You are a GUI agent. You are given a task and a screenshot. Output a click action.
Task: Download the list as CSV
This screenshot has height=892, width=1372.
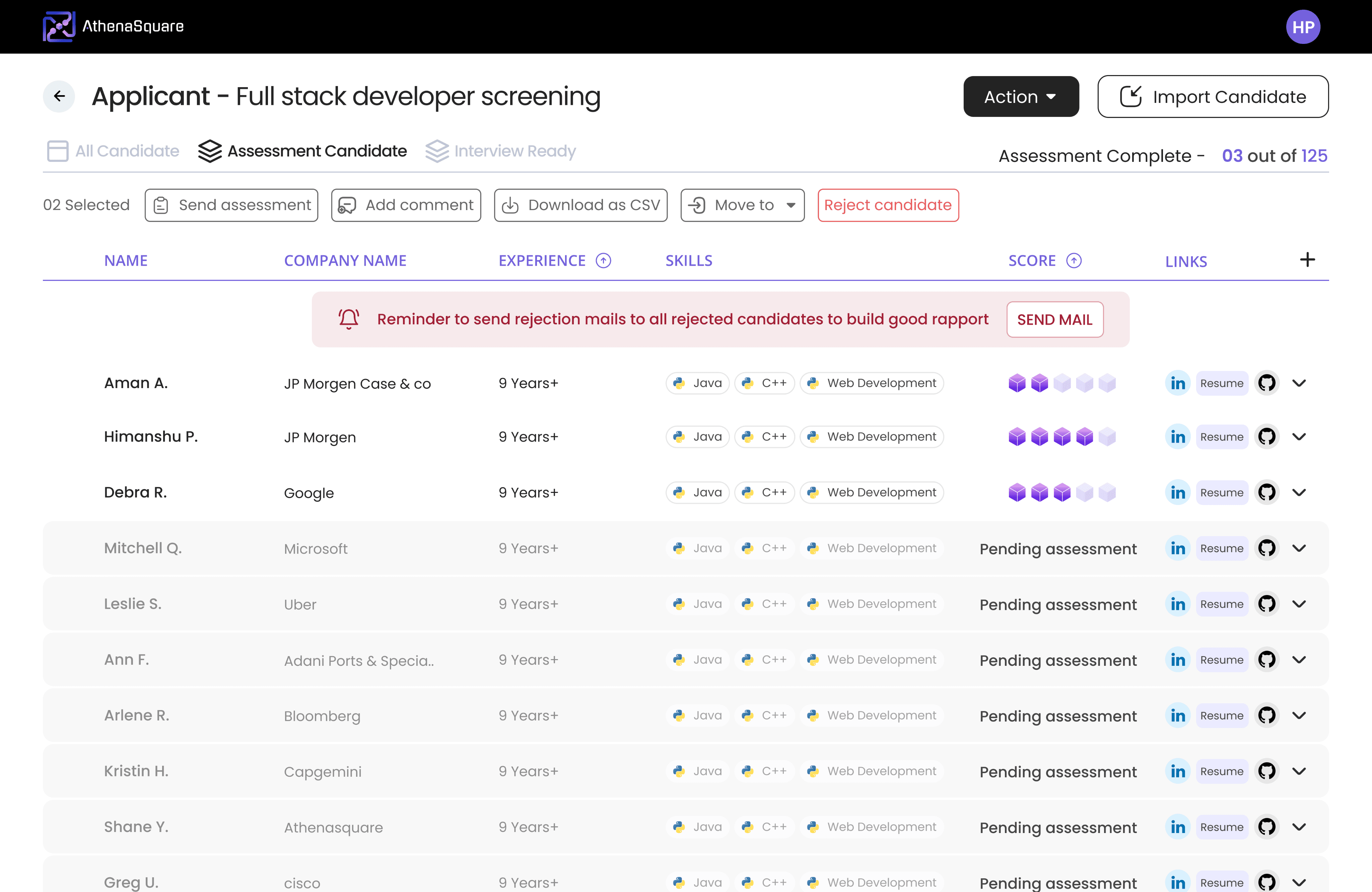pos(580,205)
